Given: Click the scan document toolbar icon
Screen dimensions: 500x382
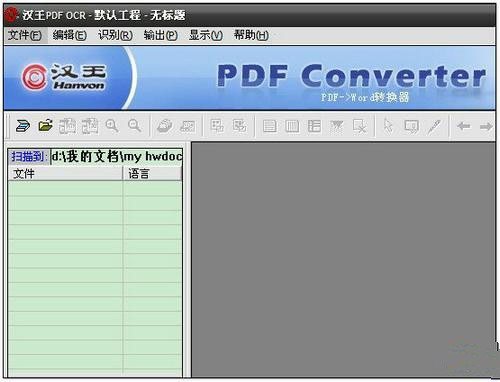Looking at the screenshot, I should point(23,126).
